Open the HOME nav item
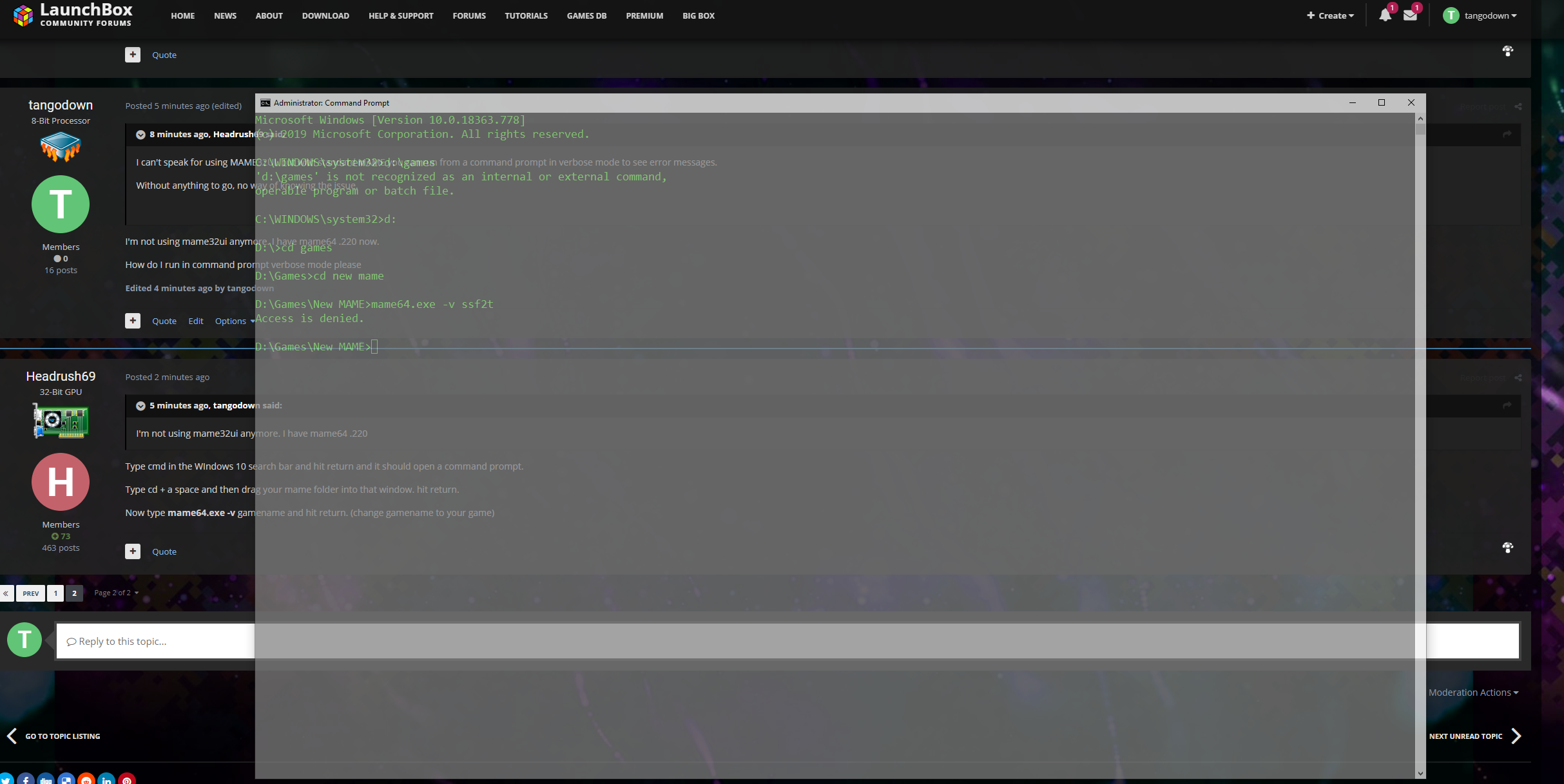Screen dimensions: 1564x784 (183, 15)
